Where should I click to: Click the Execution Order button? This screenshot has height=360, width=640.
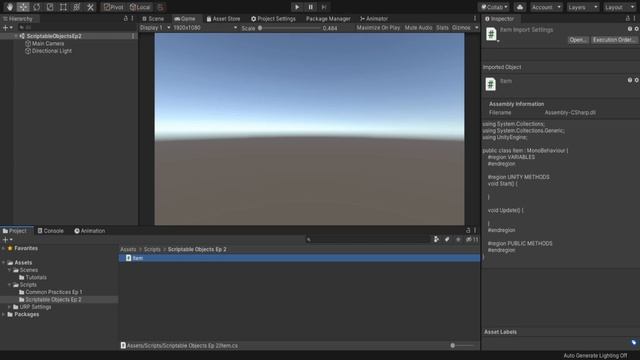click(x=614, y=40)
